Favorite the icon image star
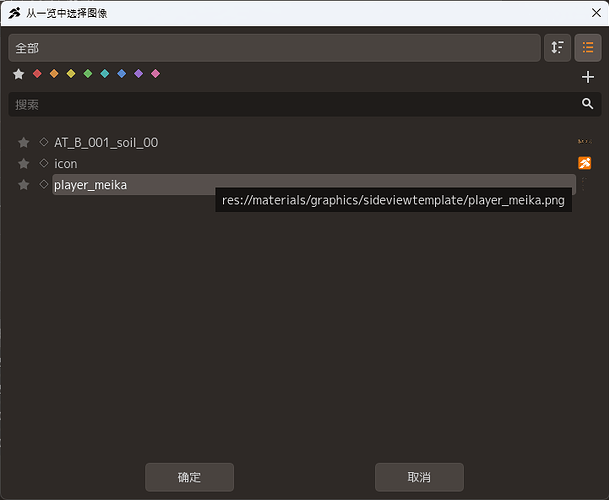609x500 pixels. 24,164
